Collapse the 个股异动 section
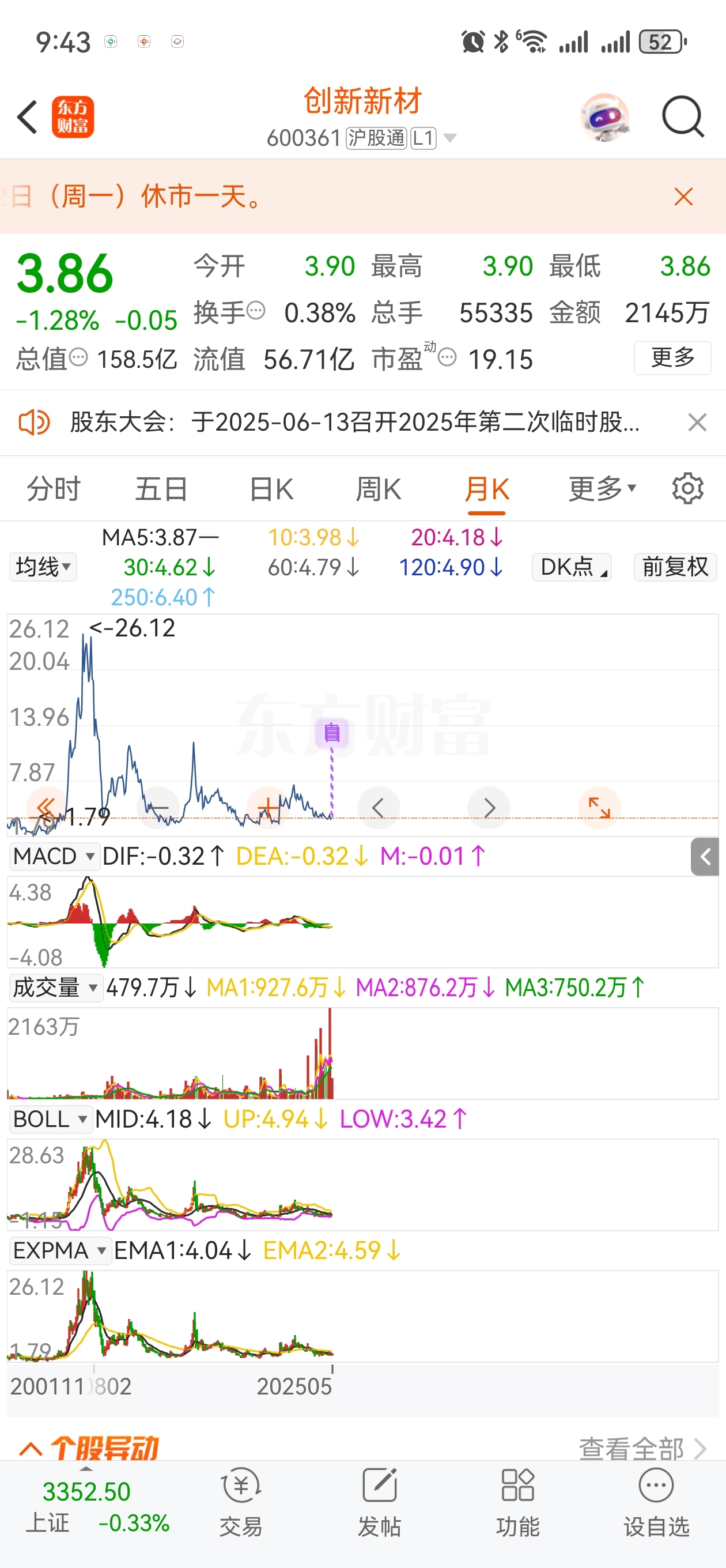 [31, 1449]
